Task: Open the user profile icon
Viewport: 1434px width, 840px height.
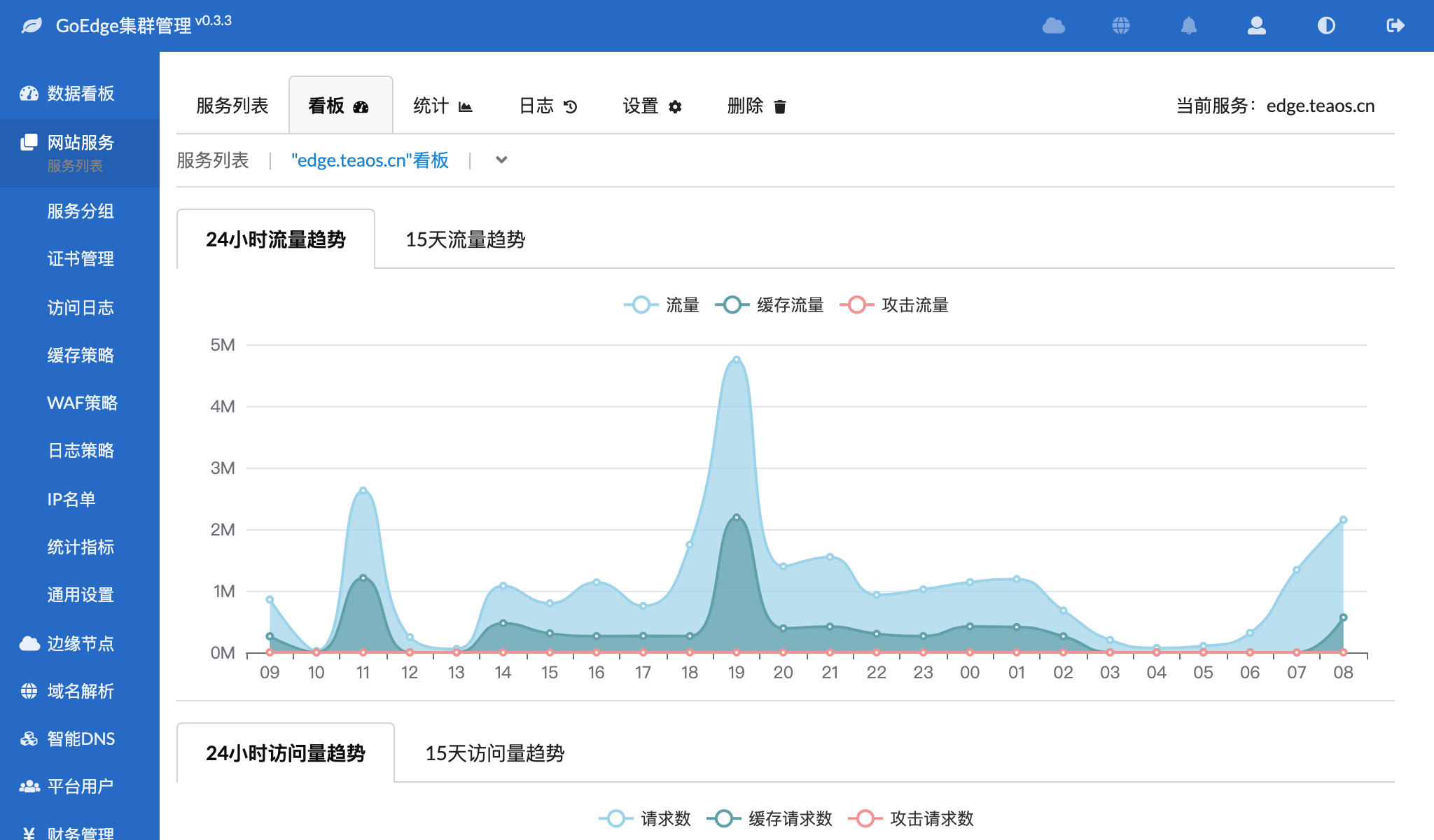Action: 1257,26
